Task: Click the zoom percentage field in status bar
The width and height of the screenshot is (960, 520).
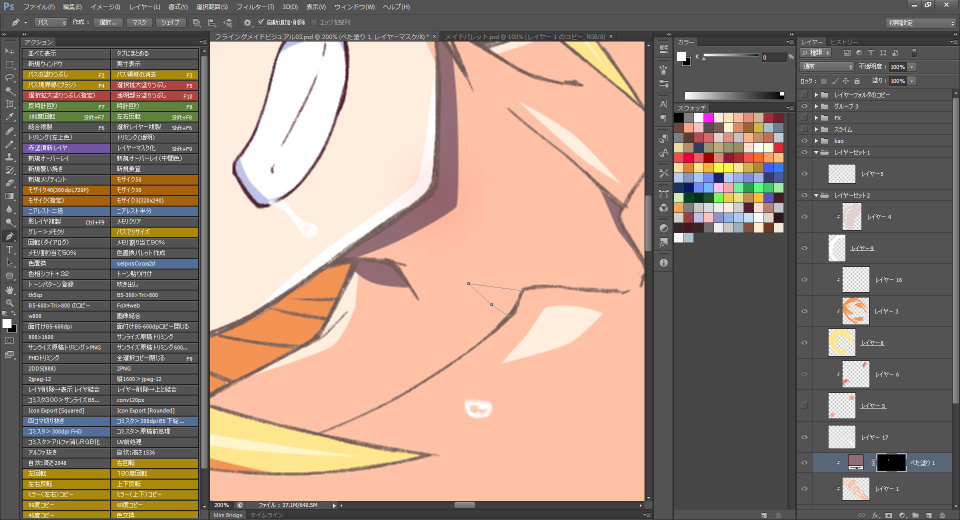Action: click(x=222, y=505)
